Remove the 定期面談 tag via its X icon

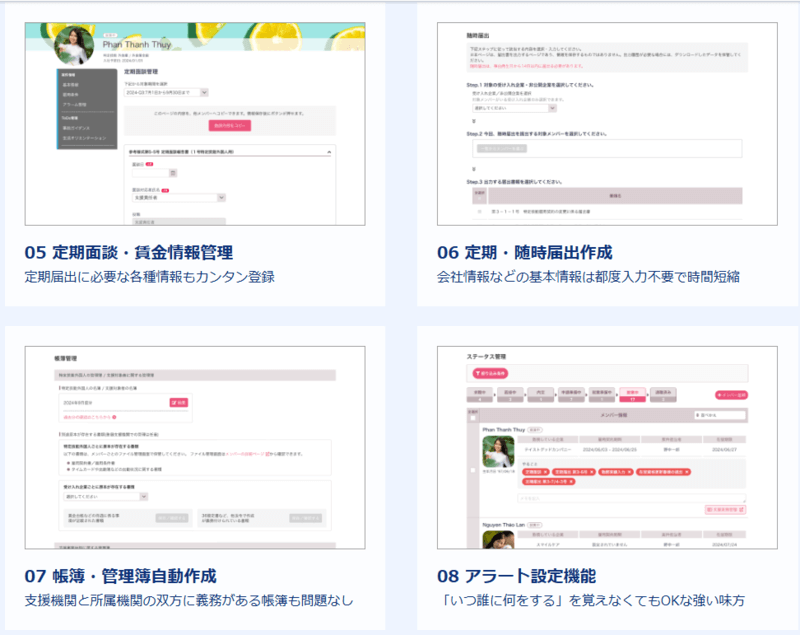pos(545,472)
